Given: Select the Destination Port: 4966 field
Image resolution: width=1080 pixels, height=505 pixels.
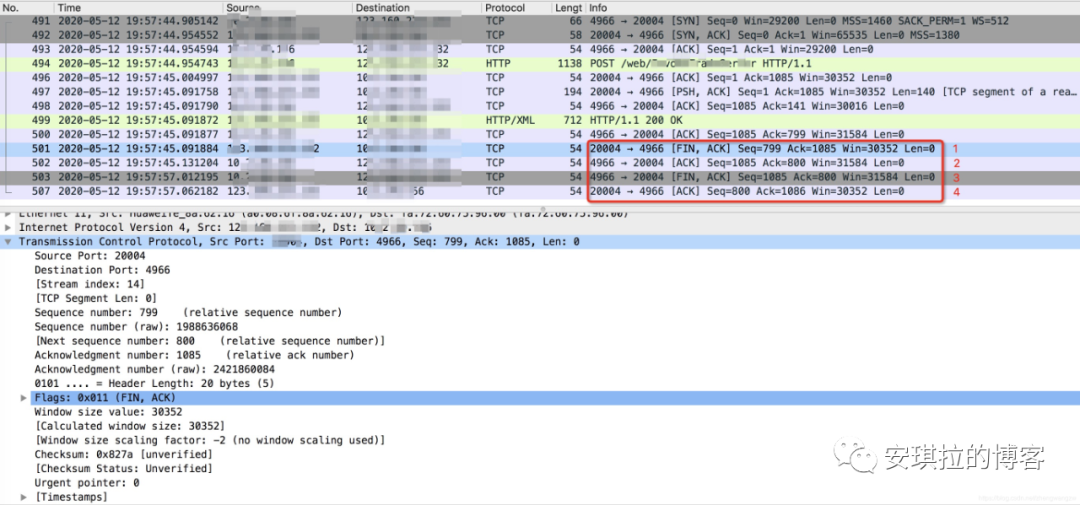Looking at the screenshot, I should [102, 270].
